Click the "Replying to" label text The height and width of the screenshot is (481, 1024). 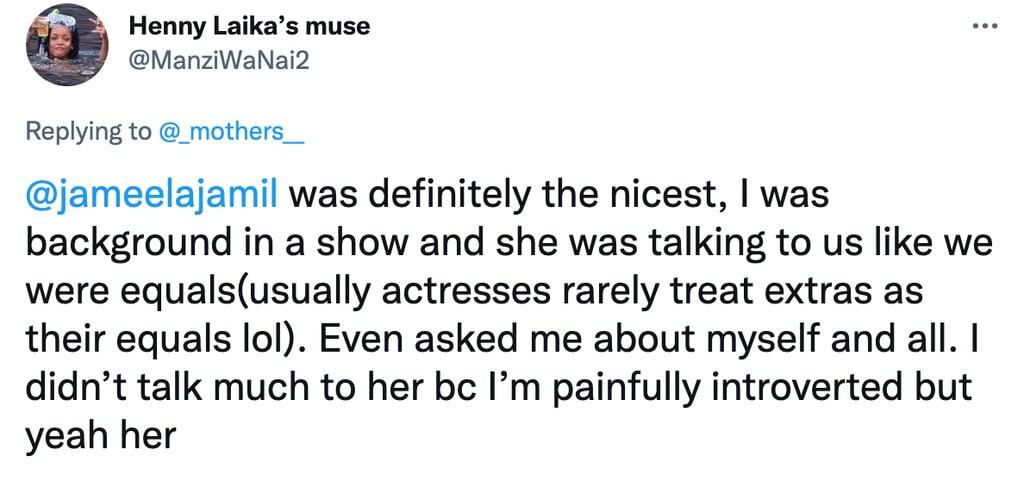pyautogui.click(x=88, y=133)
